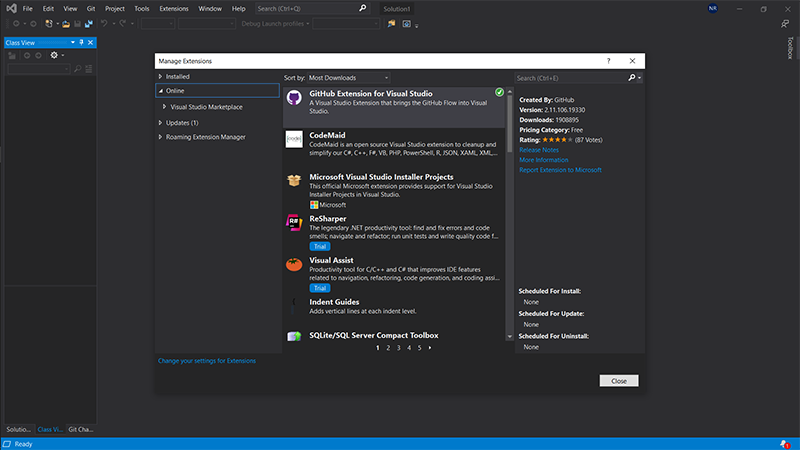Viewport: 800px width, 450px height.
Task: Click the Undo toolbar icon
Action: pyautogui.click(x=104, y=23)
